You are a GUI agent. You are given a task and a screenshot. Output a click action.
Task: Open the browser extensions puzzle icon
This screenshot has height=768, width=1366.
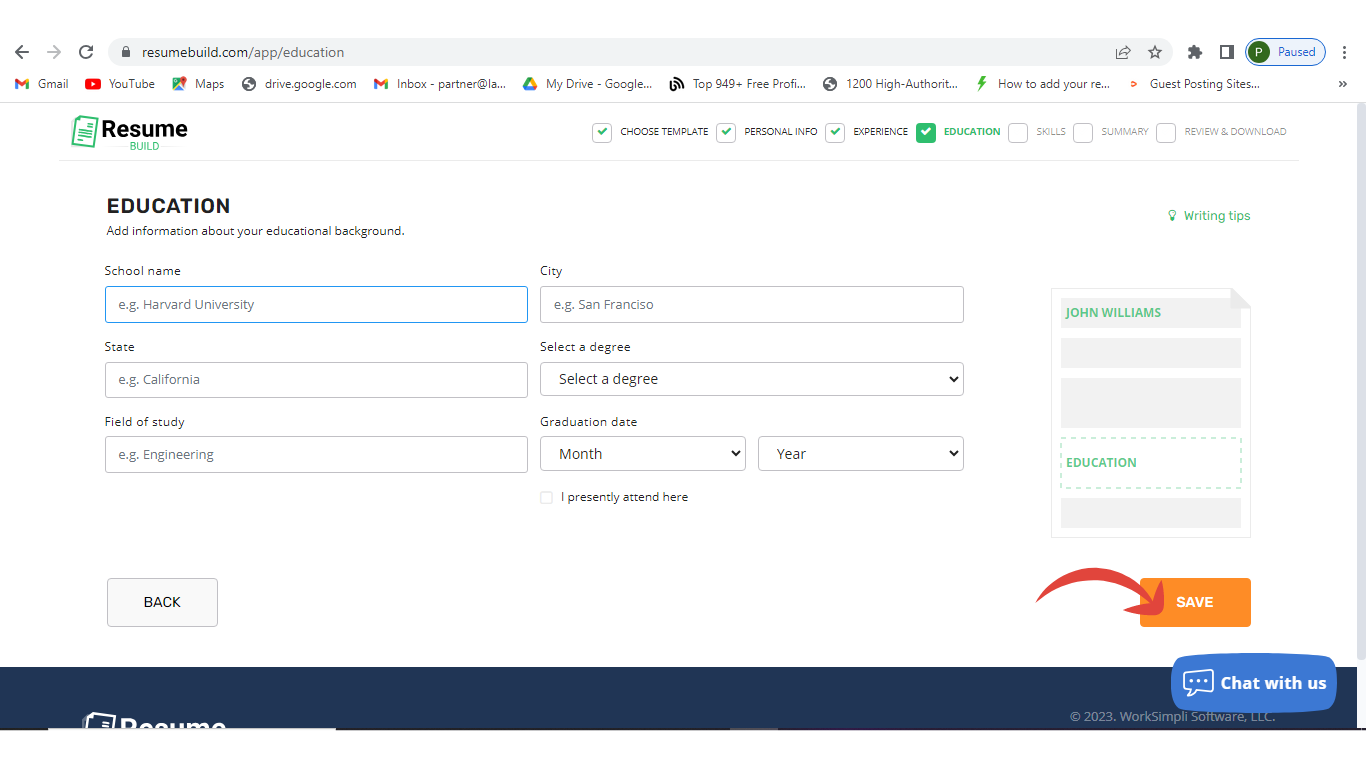pyautogui.click(x=1194, y=52)
